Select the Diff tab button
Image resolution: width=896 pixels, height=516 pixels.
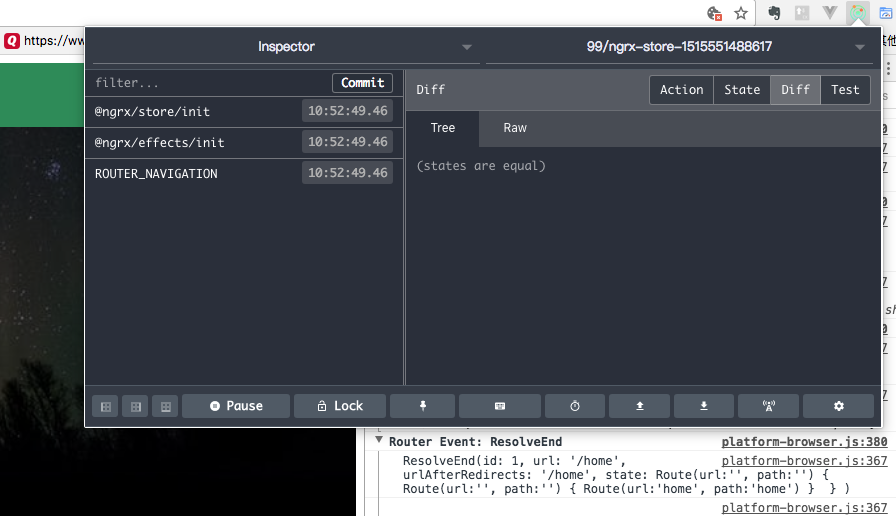pos(795,90)
